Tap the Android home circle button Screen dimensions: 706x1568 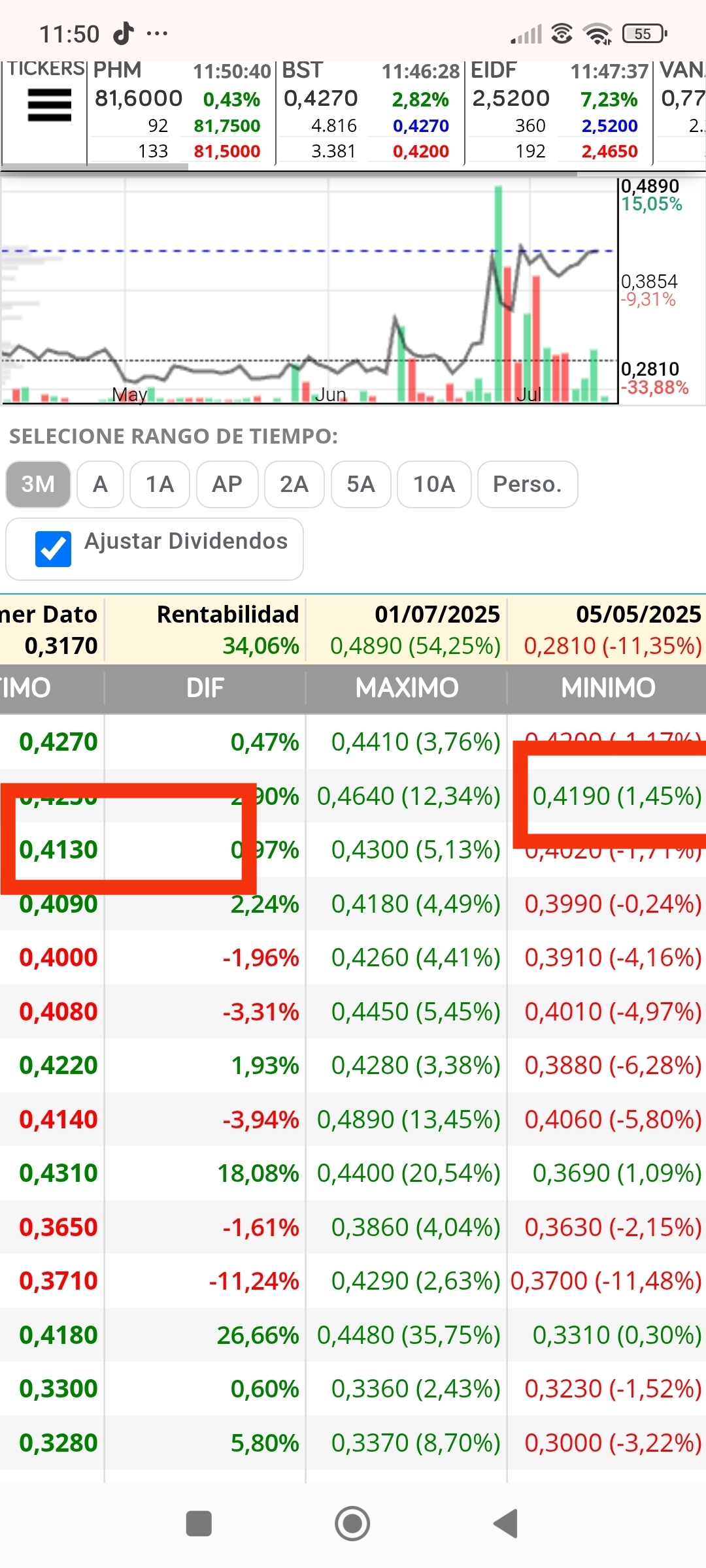pos(352,1524)
